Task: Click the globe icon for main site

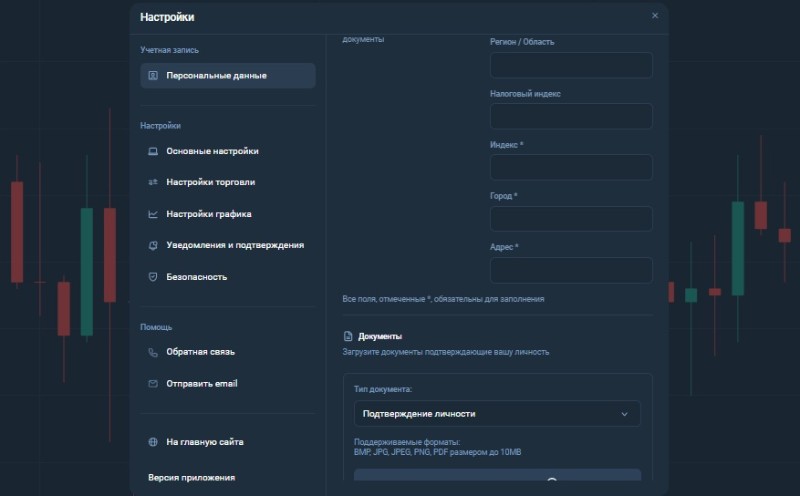Action: 153,441
